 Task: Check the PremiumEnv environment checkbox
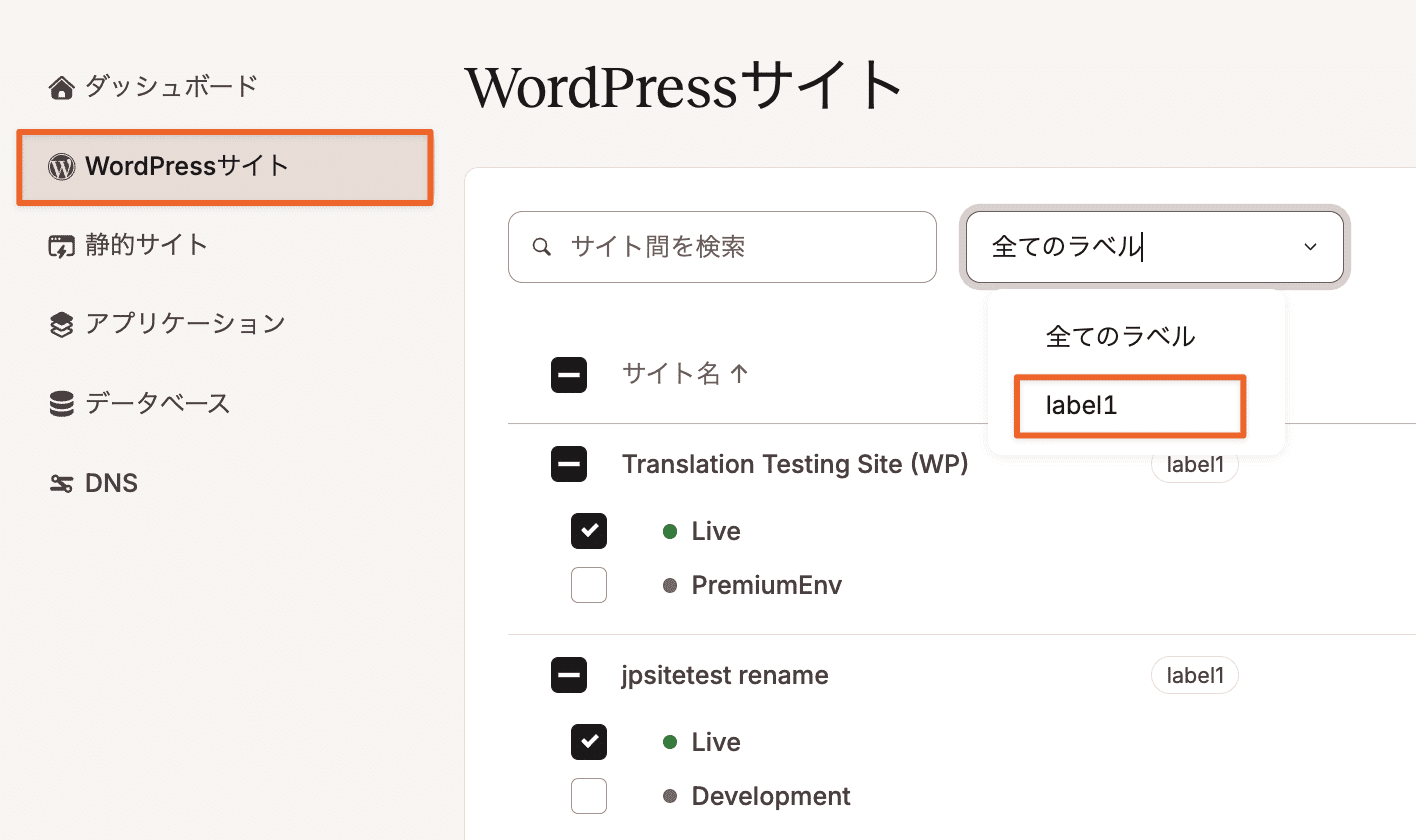pos(589,585)
